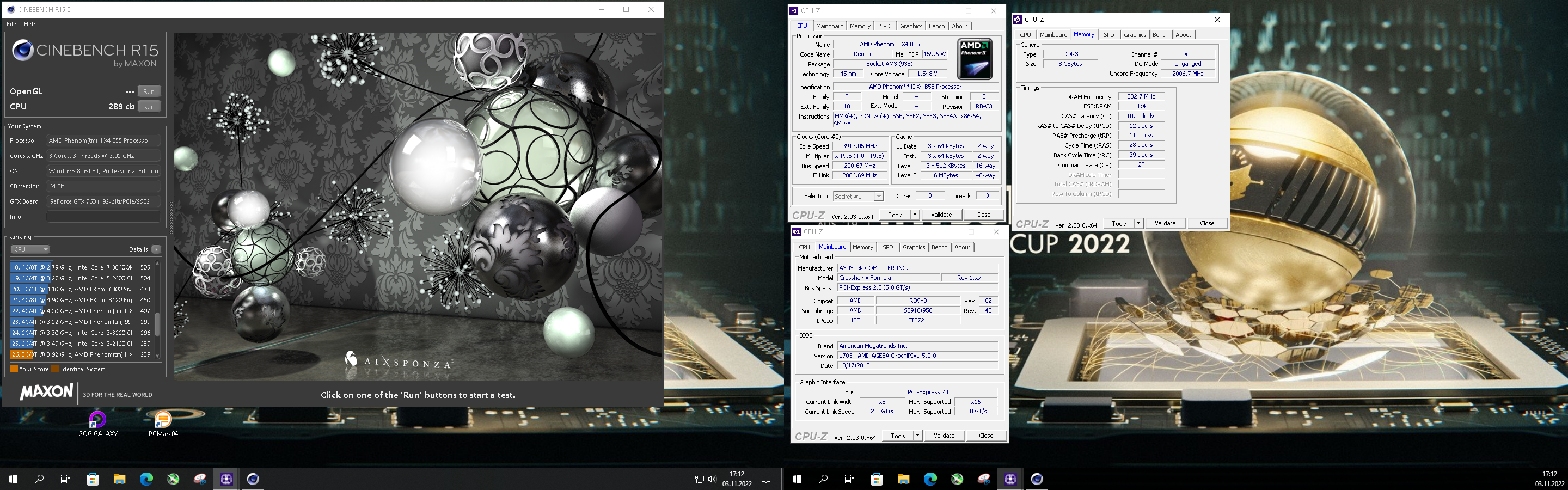Launch Microsoft Edge from left taskbar

[x=146, y=479]
